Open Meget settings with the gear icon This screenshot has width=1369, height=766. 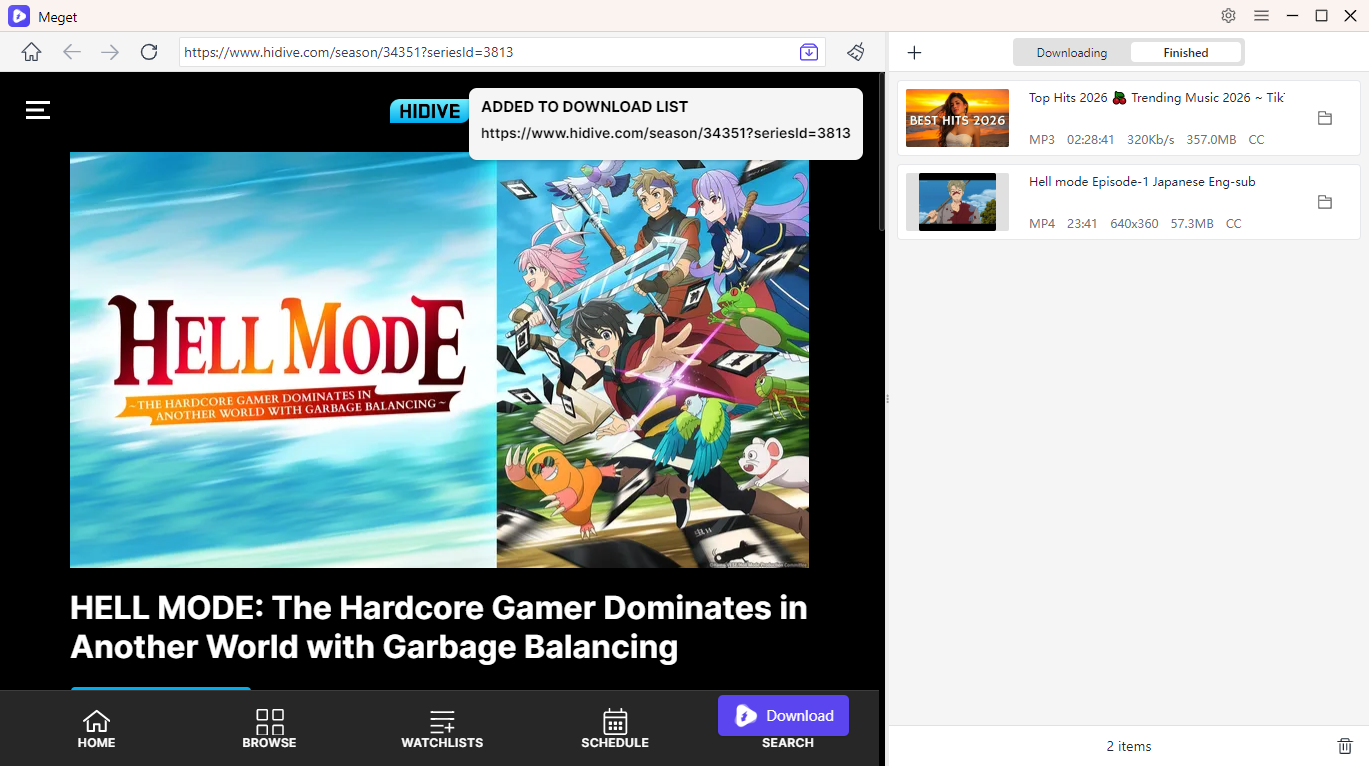(x=1228, y=16)
